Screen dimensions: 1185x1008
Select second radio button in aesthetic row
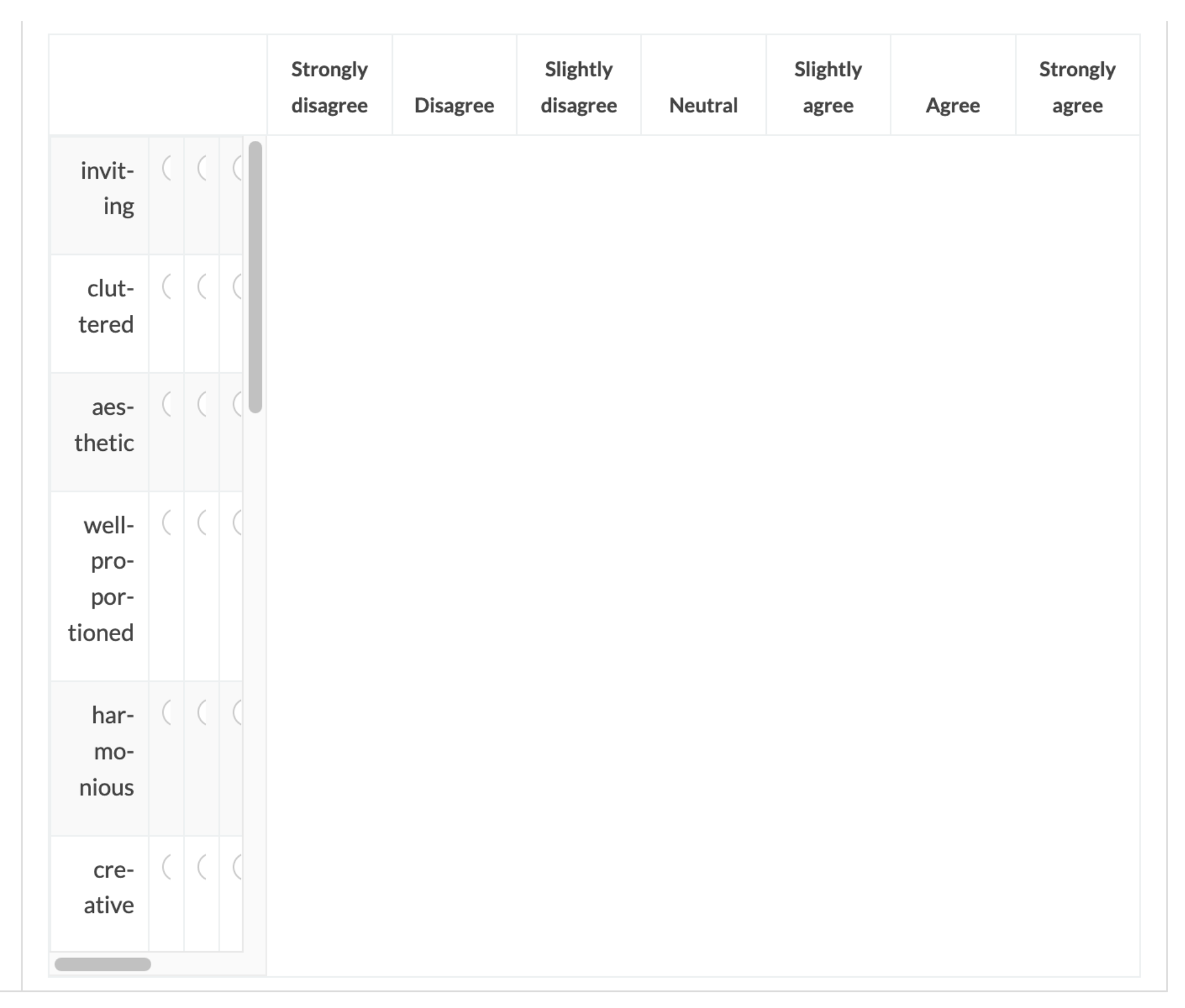click(203, 404)
